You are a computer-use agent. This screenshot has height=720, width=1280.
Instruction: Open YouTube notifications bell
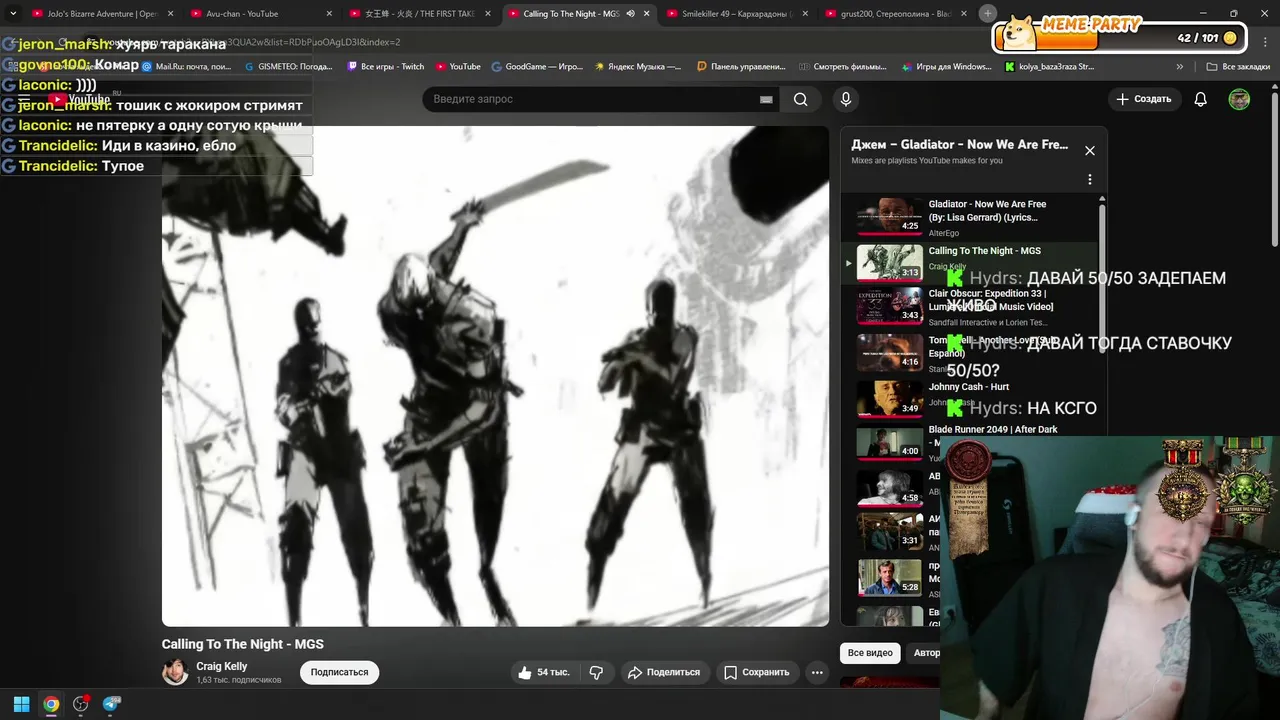1201,99
